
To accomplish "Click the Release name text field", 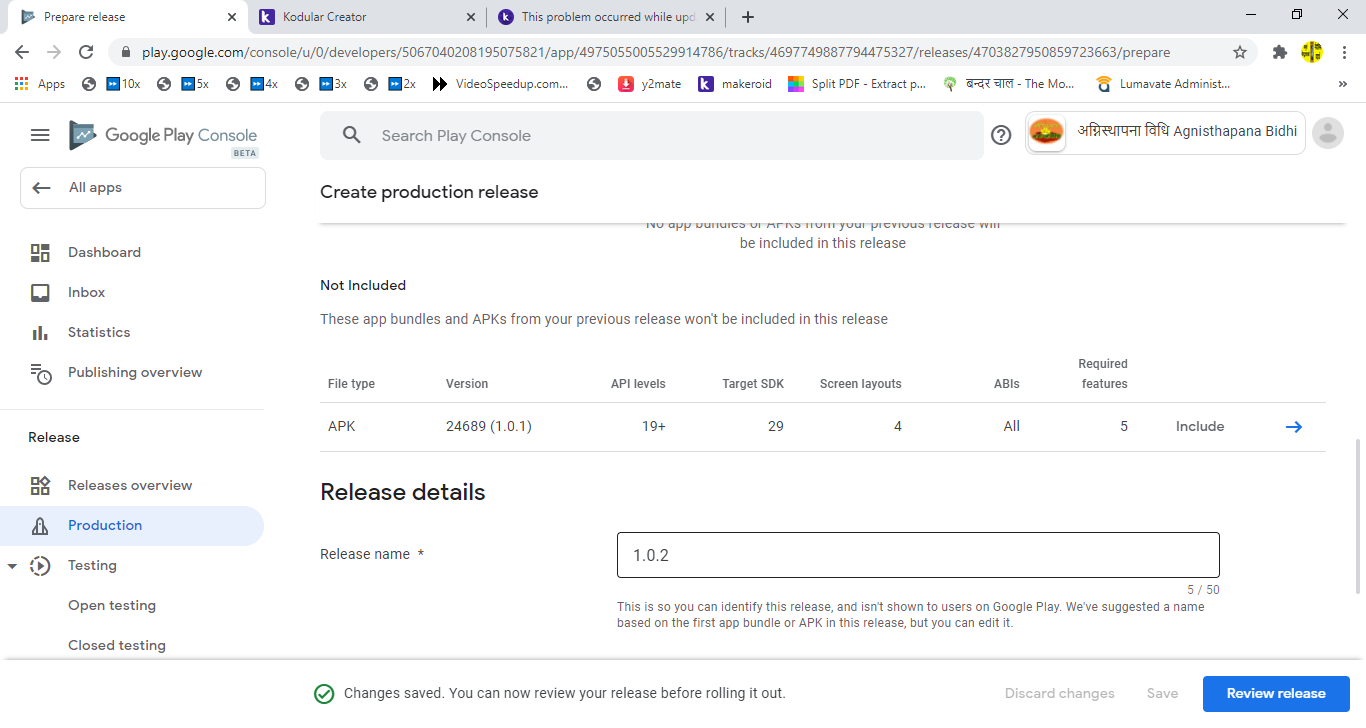I will [x=917, y=555].
